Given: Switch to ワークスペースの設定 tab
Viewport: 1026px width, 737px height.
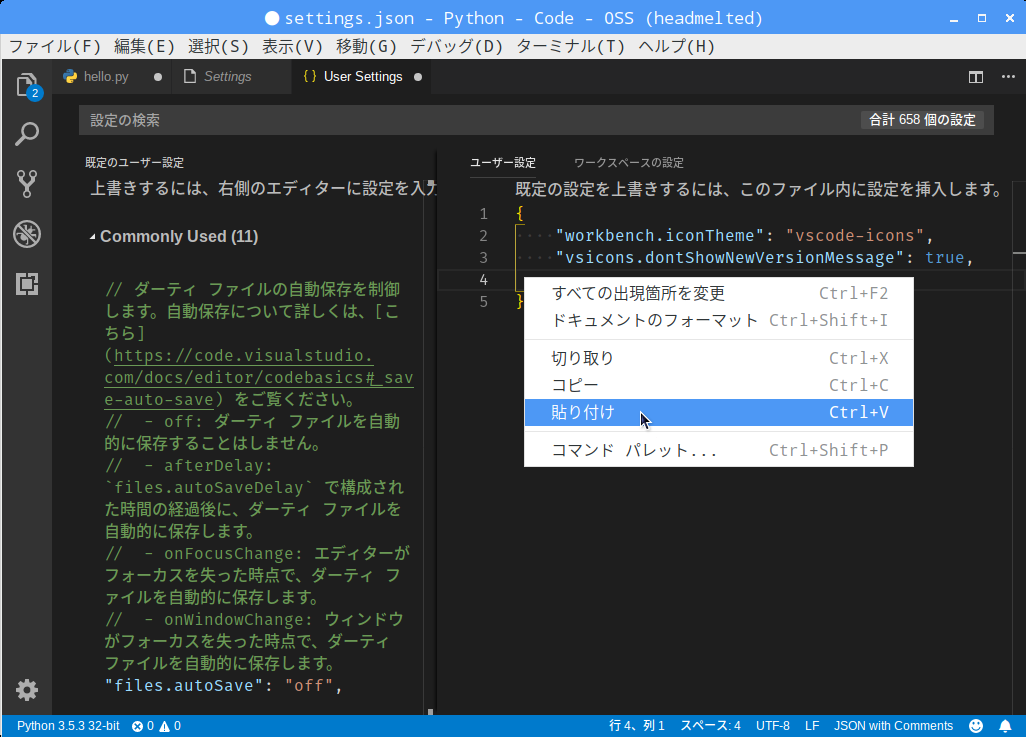Looking at the screenshot, I should coord(629,162).
